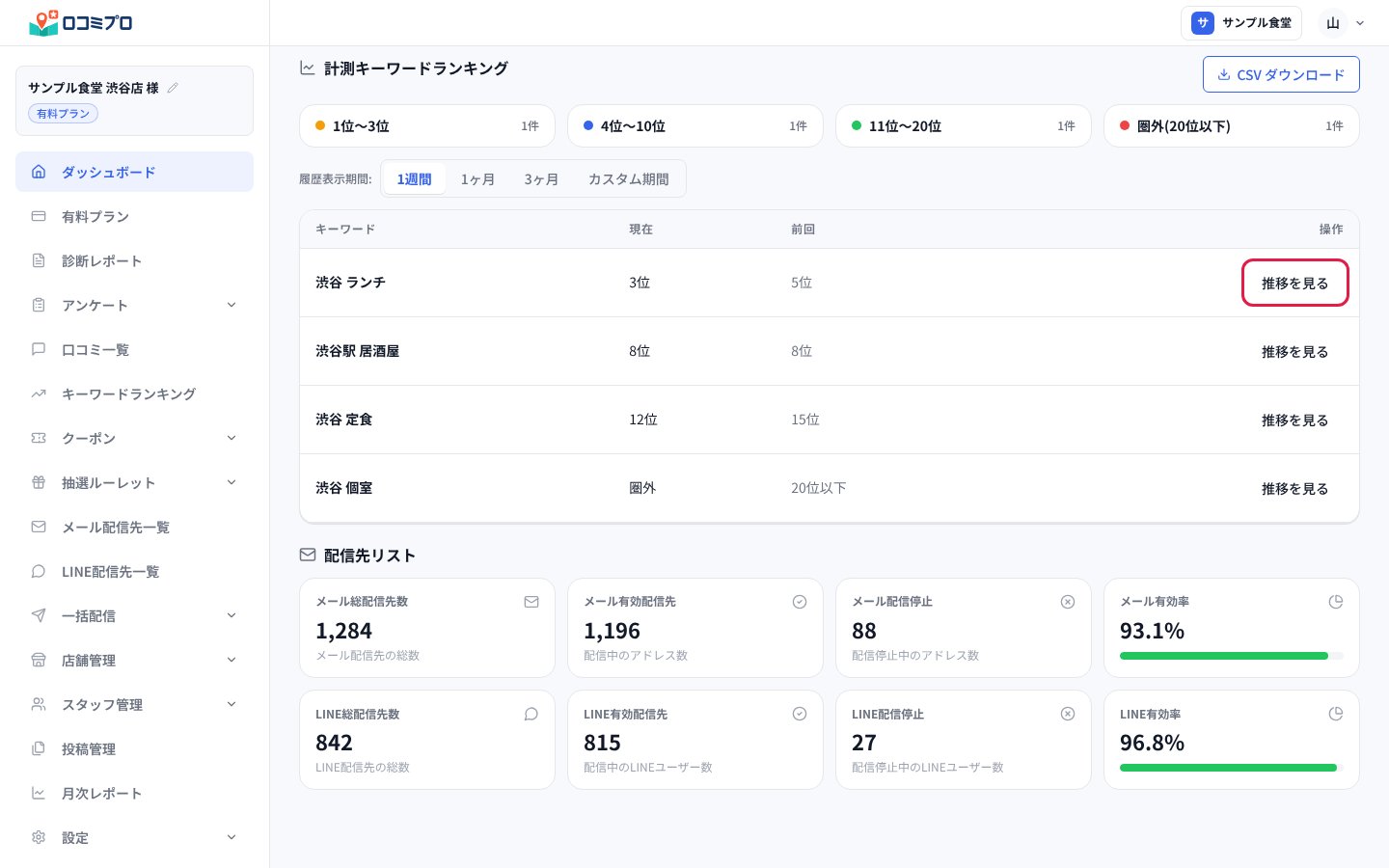This screenshot has height=868, width=1389.
Task: Click 推移を見る for 渋谷 個室
Action: [1294, 488]
